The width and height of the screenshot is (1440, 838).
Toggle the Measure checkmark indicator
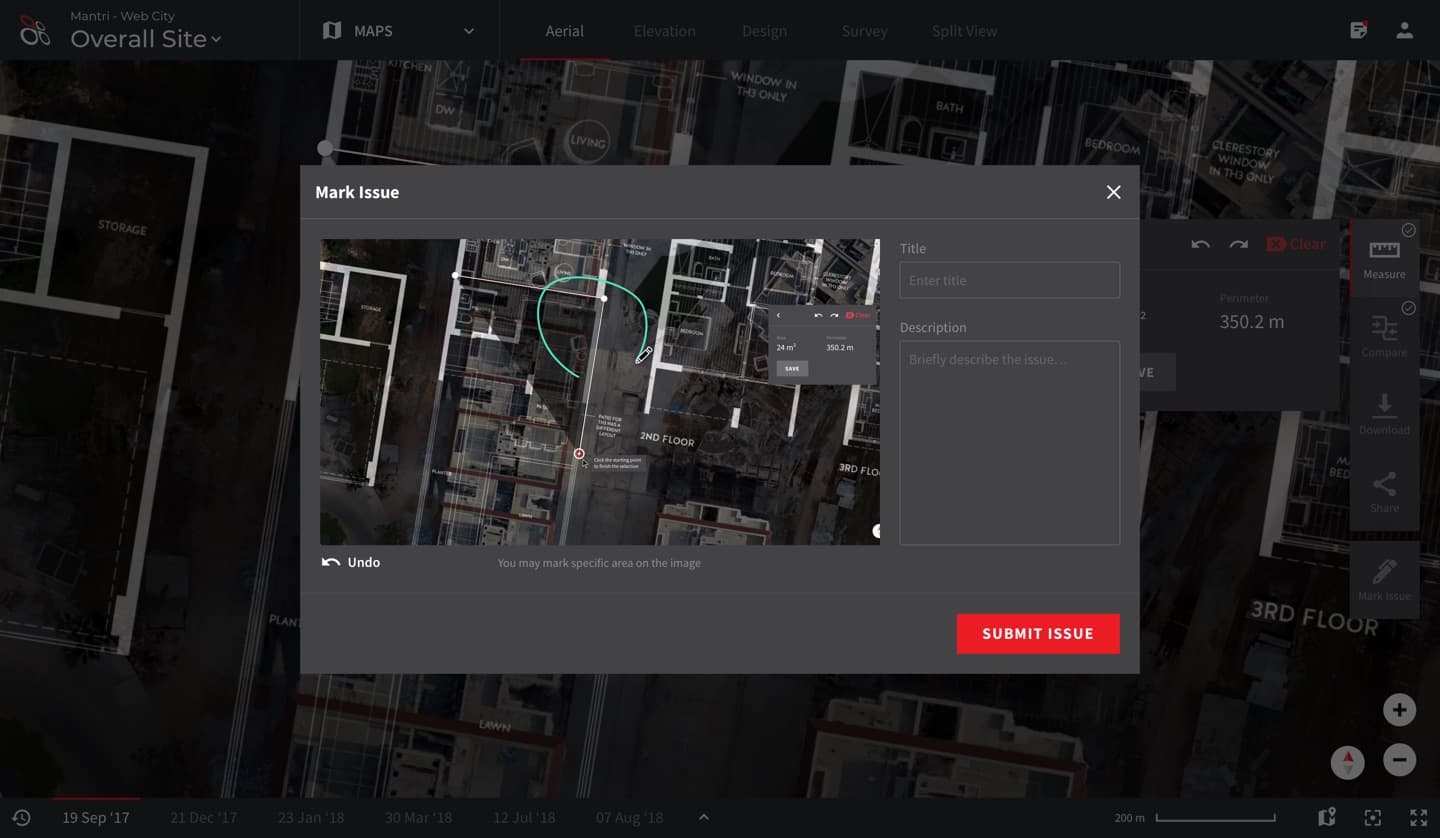pyautogui.click(x=1408, y=230)
